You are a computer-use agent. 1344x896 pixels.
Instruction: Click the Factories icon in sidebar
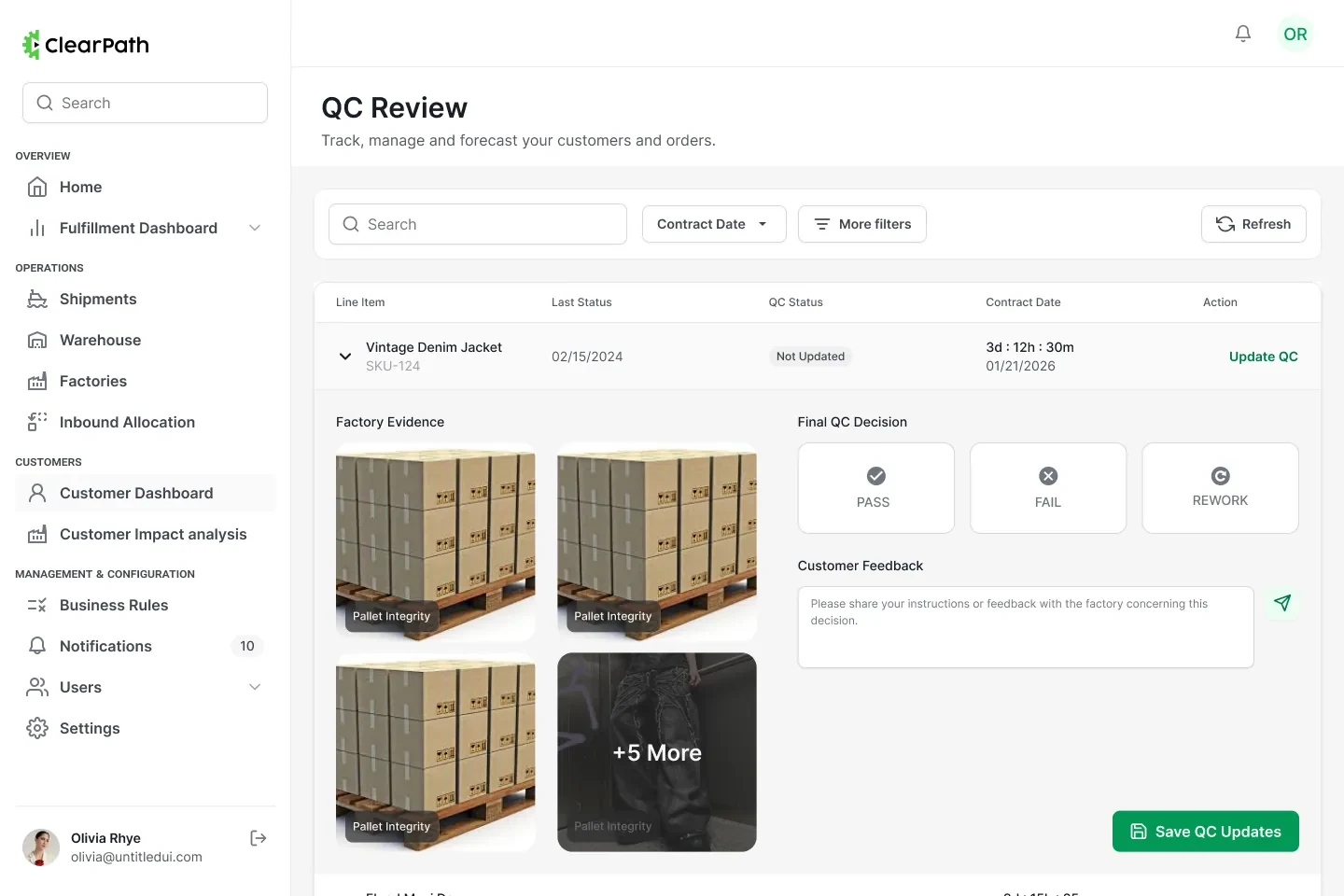click(37, 381)
